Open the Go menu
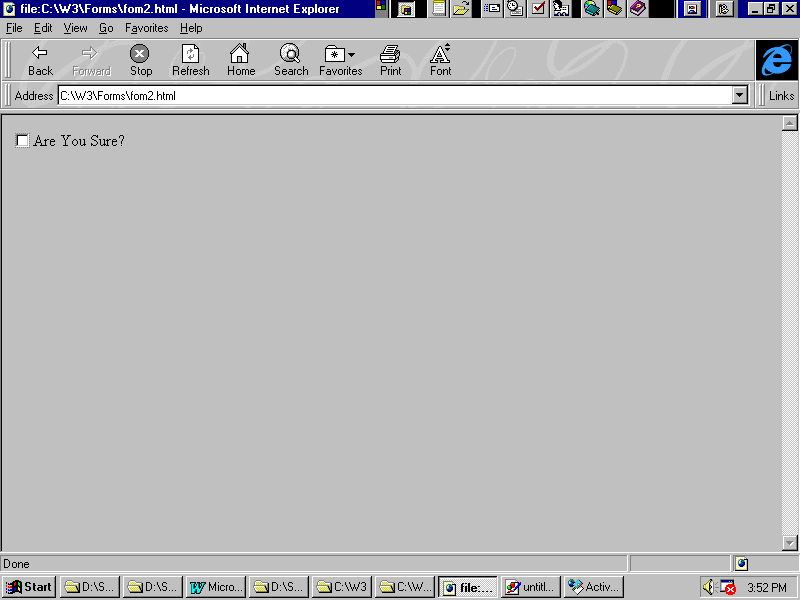The height and width of the screenshot is (600, 800). tap(106, 28)
